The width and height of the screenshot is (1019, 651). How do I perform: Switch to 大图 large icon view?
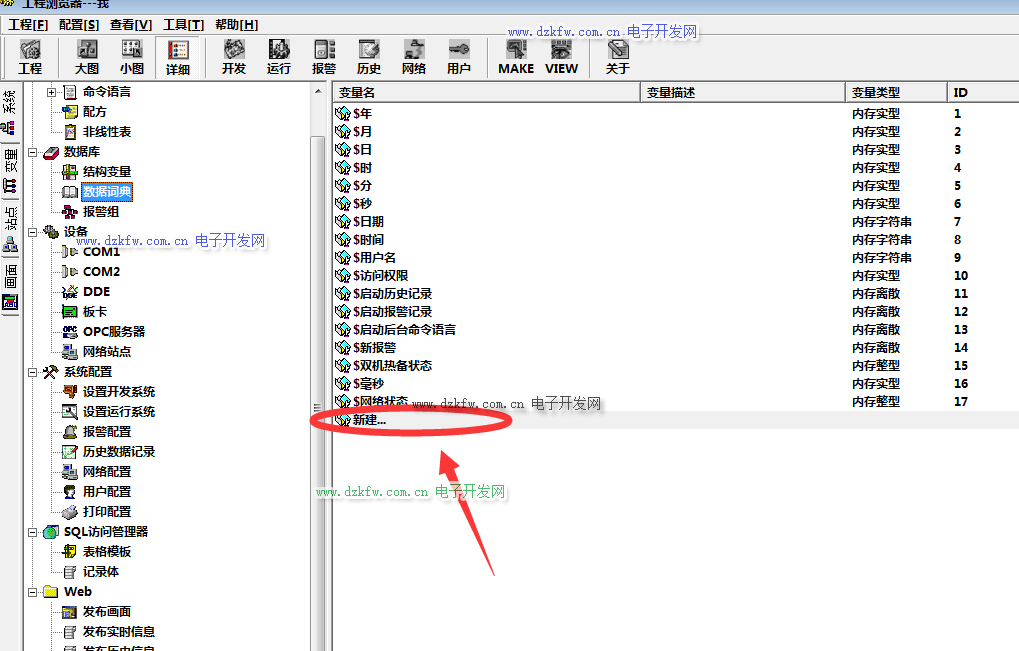click(x=87, y=57)
